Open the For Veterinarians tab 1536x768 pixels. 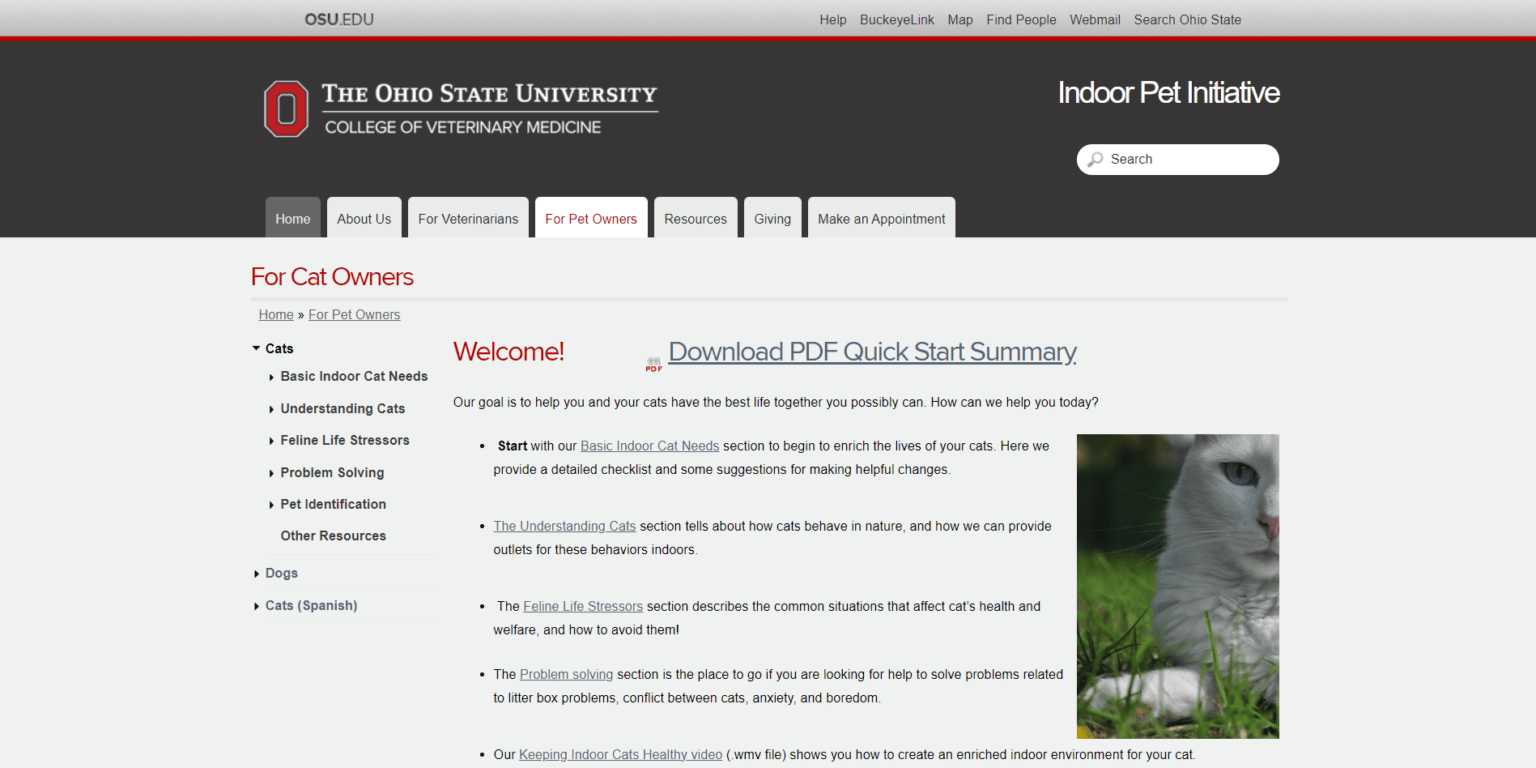click(x=468, y=218)
